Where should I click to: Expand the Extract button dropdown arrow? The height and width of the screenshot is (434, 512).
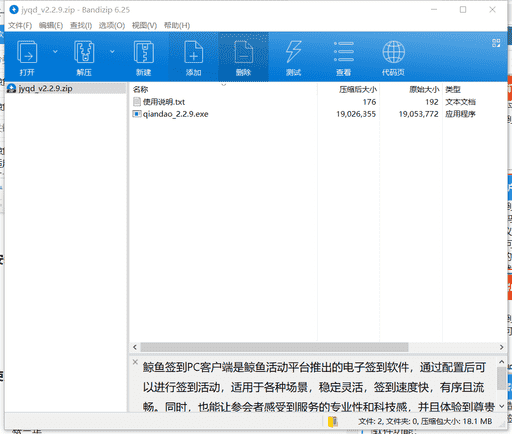(112, 52)
